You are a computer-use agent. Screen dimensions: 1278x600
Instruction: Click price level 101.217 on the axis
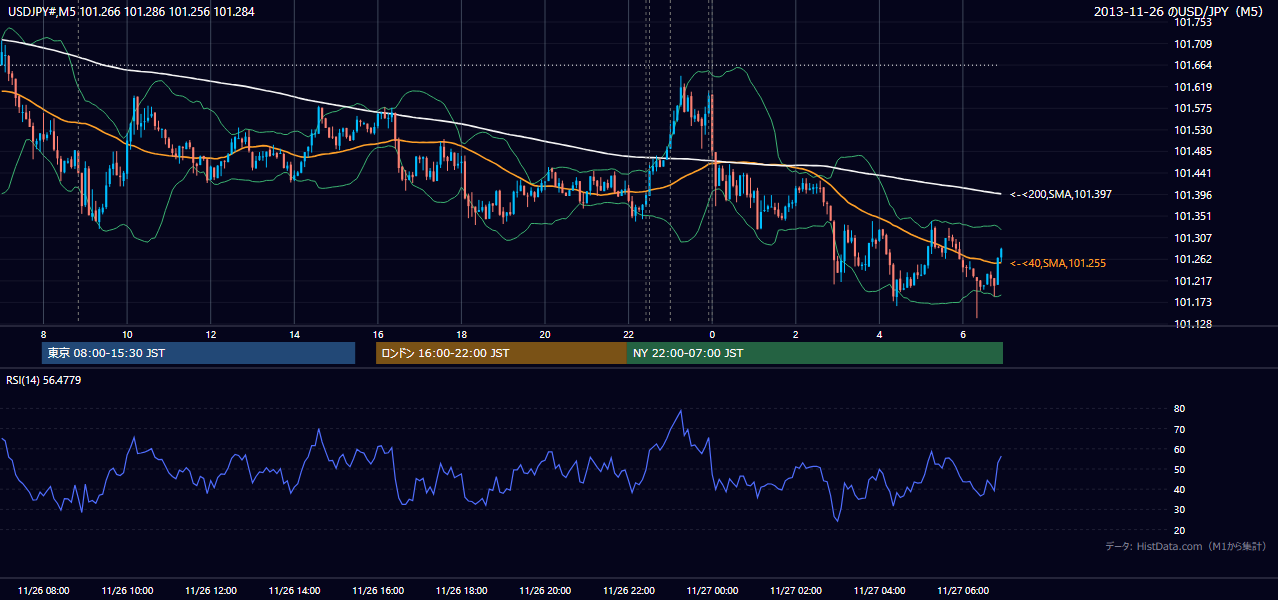1193,281
